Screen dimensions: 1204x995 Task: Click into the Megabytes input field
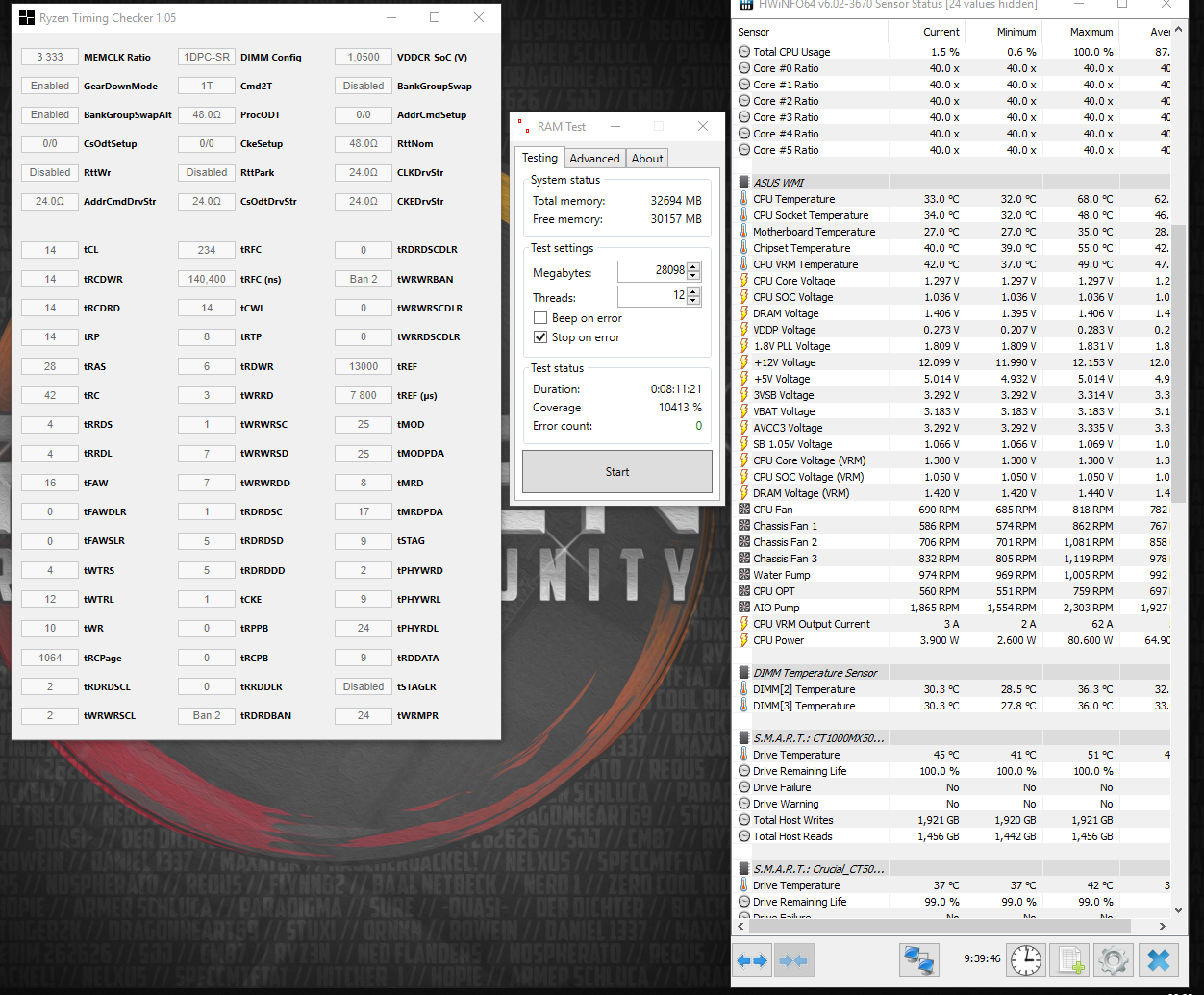(652, 271)
